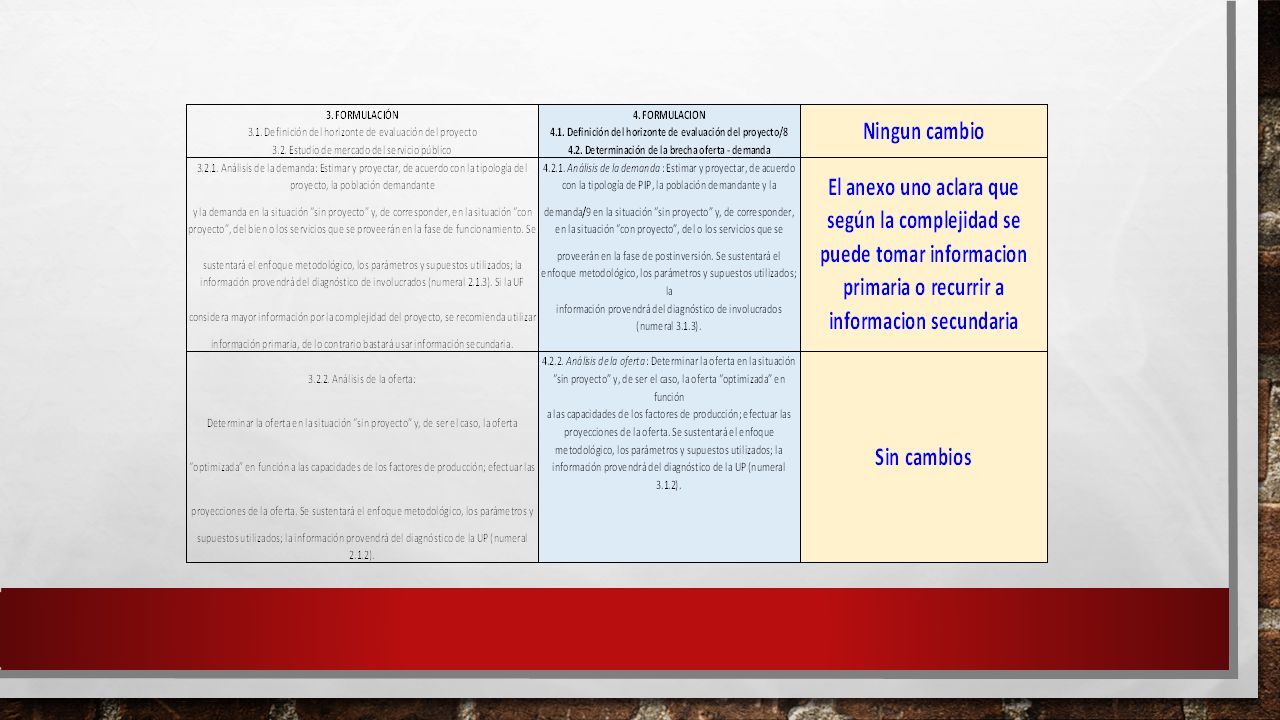Click '4.1. Definición del horizonte de evaluación del proyecto/8'
This screenshot has height=720, width=1280.
[x=669, y=132]
